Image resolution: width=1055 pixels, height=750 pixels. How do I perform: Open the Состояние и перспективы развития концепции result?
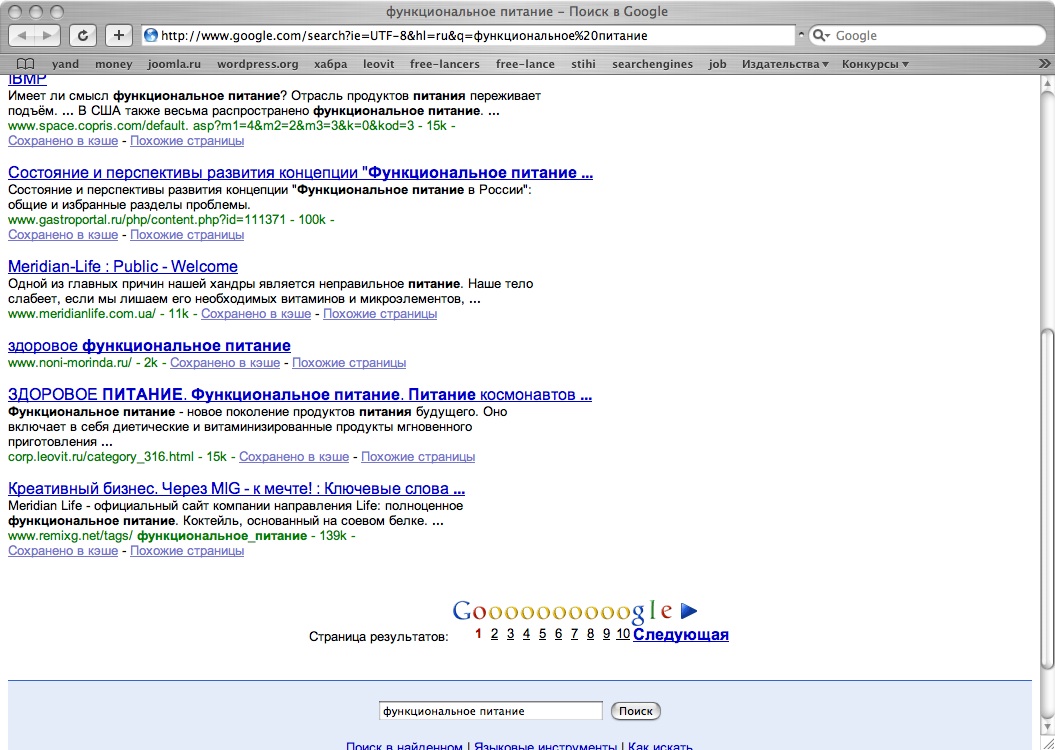pyautogui.click(x=300, y=173)
